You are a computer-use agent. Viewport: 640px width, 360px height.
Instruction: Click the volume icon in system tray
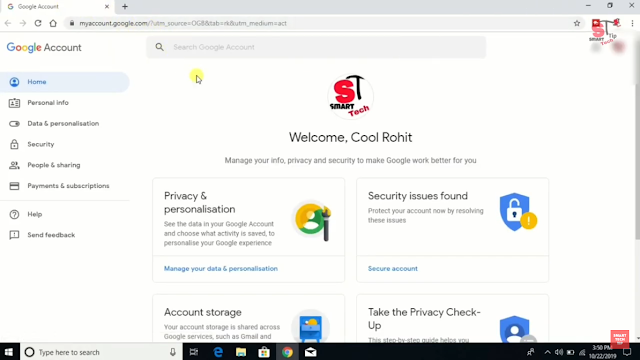(559, 352)
